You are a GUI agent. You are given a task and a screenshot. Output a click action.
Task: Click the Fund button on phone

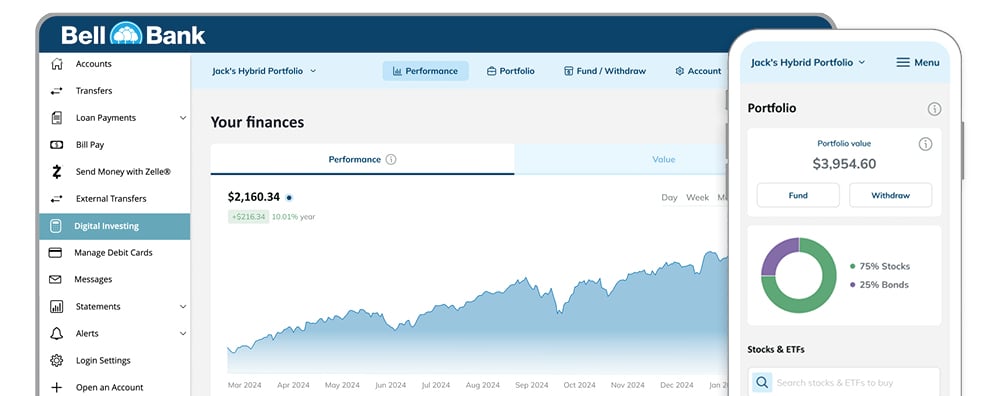[798, 195]
